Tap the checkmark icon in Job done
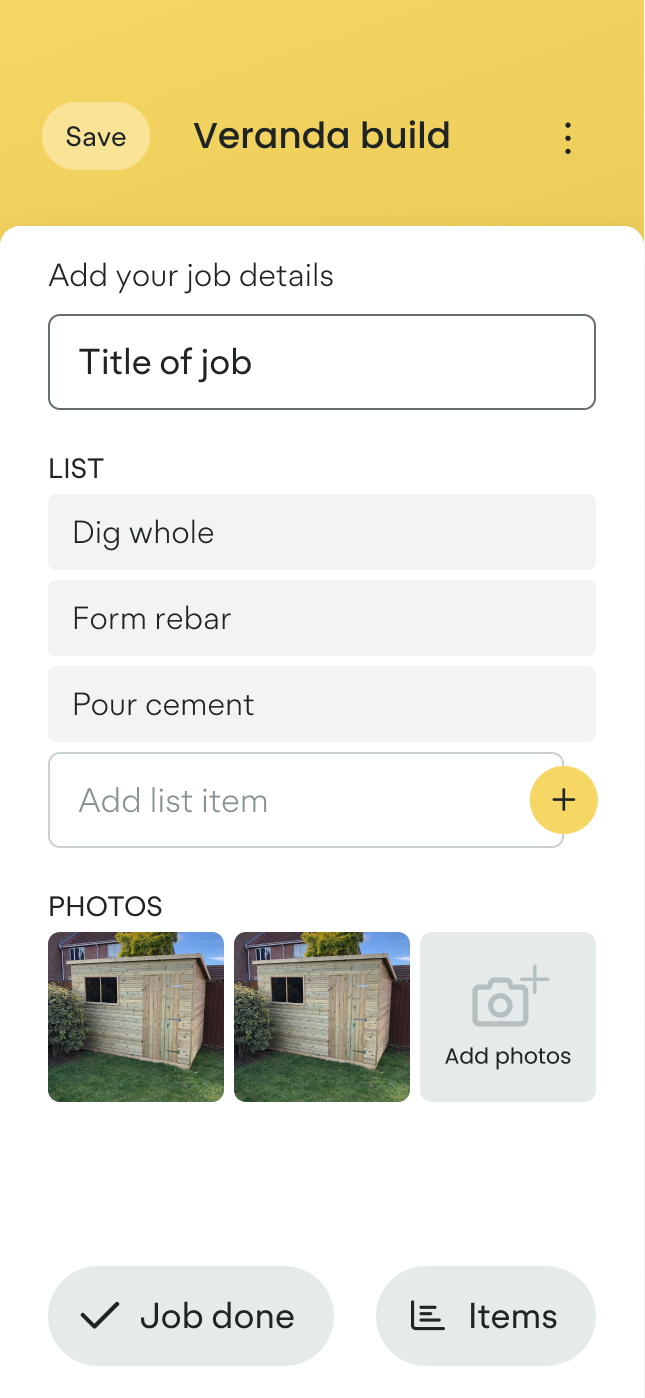 click(x=99, y=1316)
